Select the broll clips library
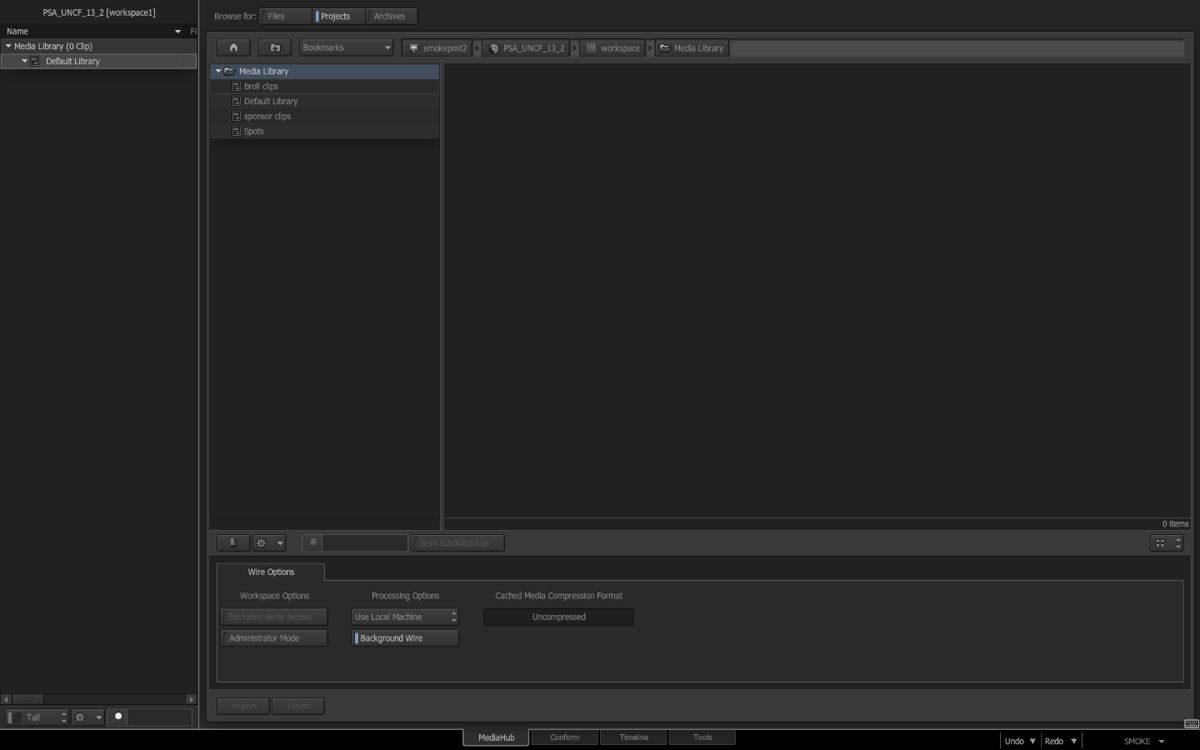The height and width of the screenshot is (750, 1200). point(261,86)
